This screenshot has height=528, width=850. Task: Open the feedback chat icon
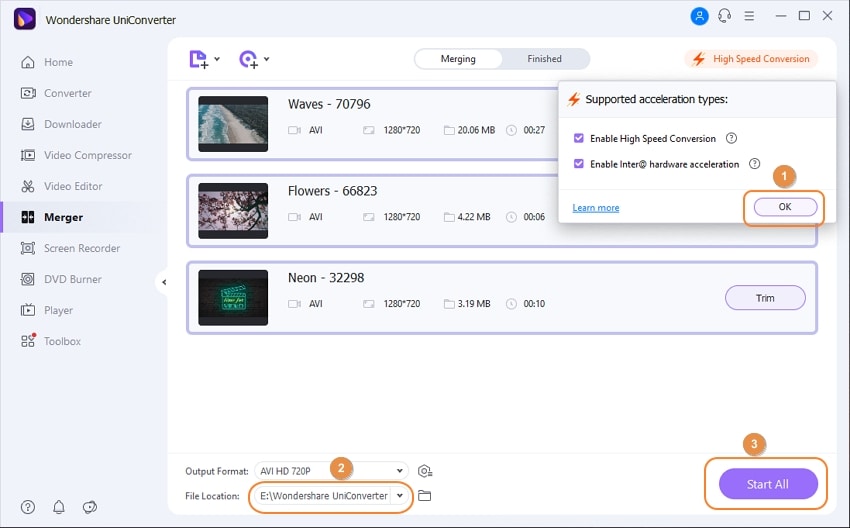click(x=89, y=507)
